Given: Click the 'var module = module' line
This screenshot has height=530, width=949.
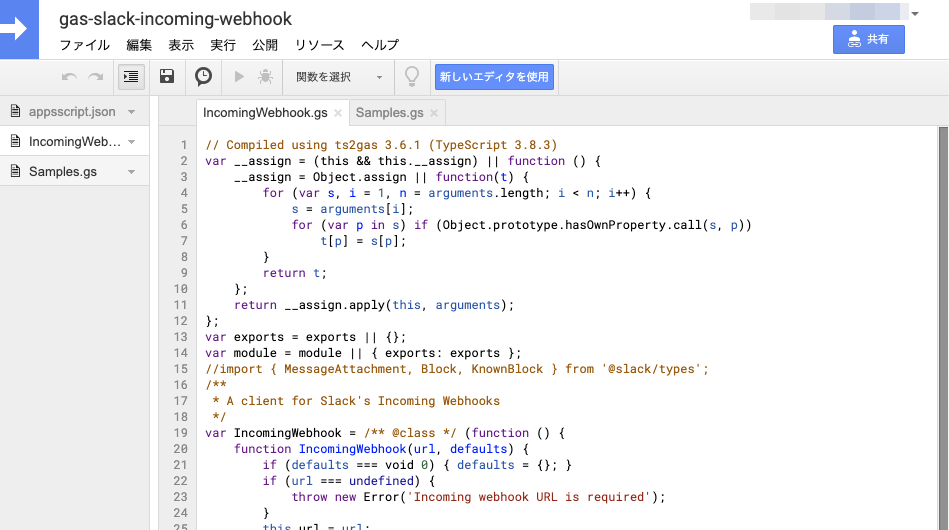Looking at the screenshot, I should (x=363, y=353).
